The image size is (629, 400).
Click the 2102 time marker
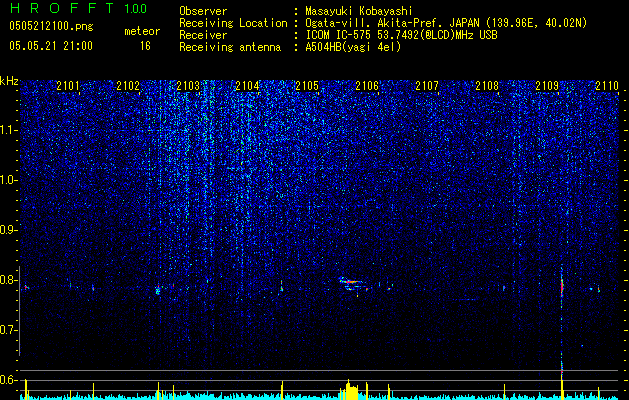click(128, 86)
